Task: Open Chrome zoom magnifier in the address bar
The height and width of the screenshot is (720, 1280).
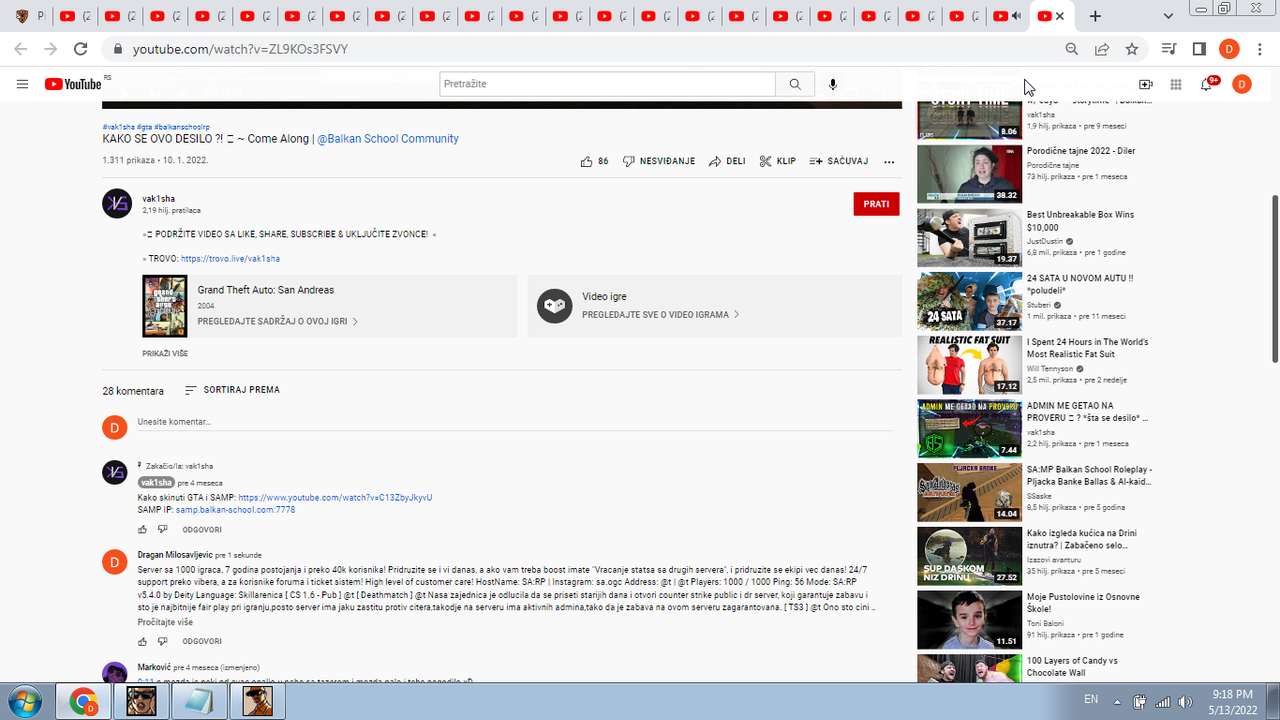Action: [1072, 49]
